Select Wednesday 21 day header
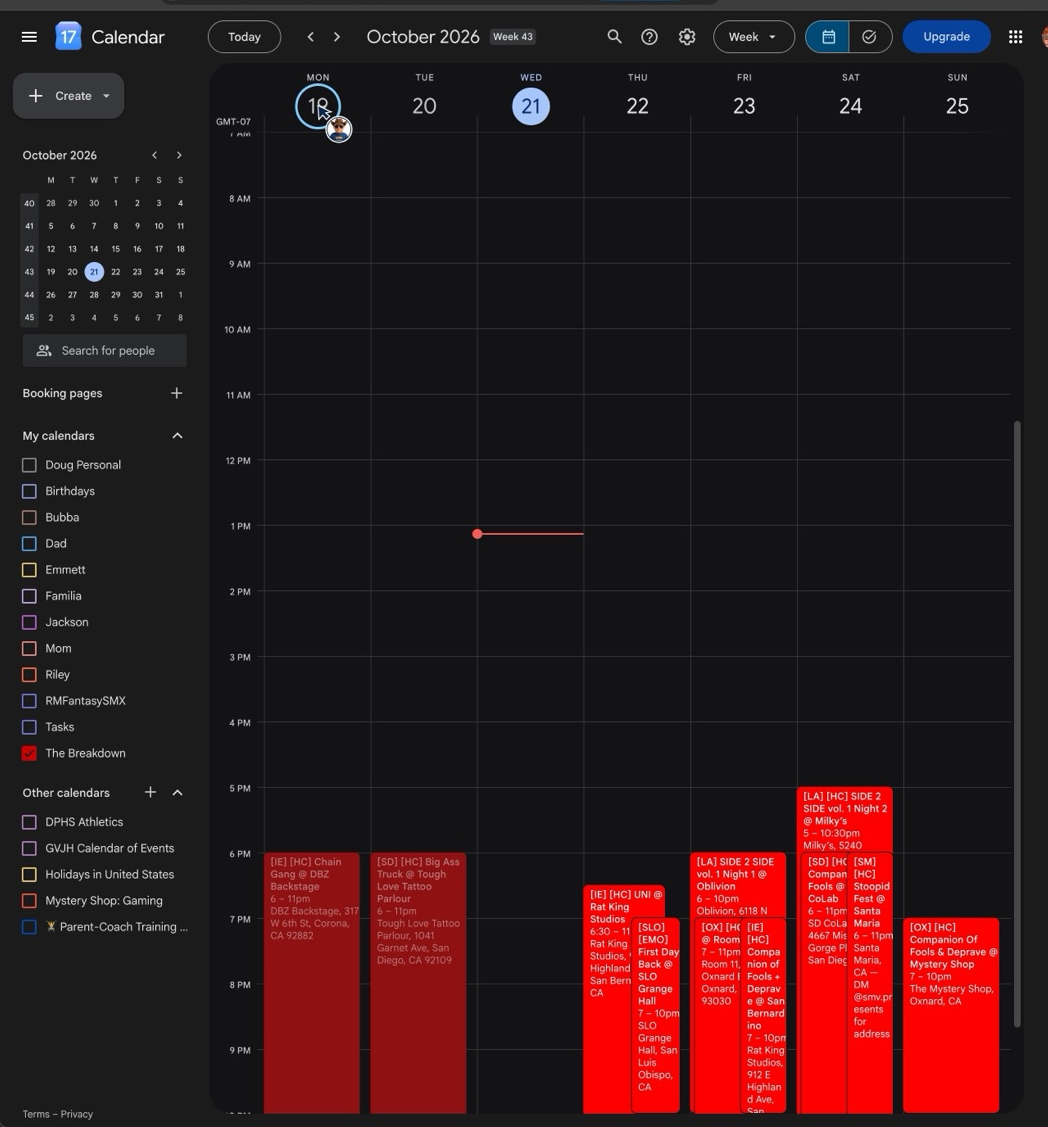 (x=530, y=106)
